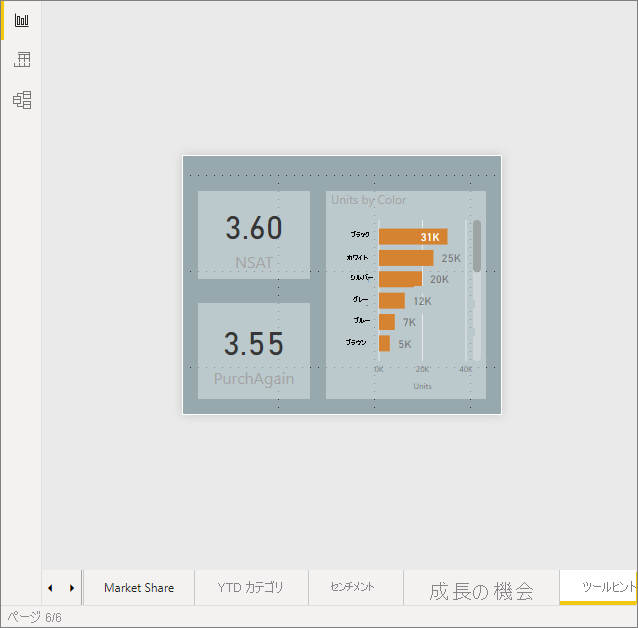
Task: Click the 40K axis tick label
Action: [x=466, y=369]
